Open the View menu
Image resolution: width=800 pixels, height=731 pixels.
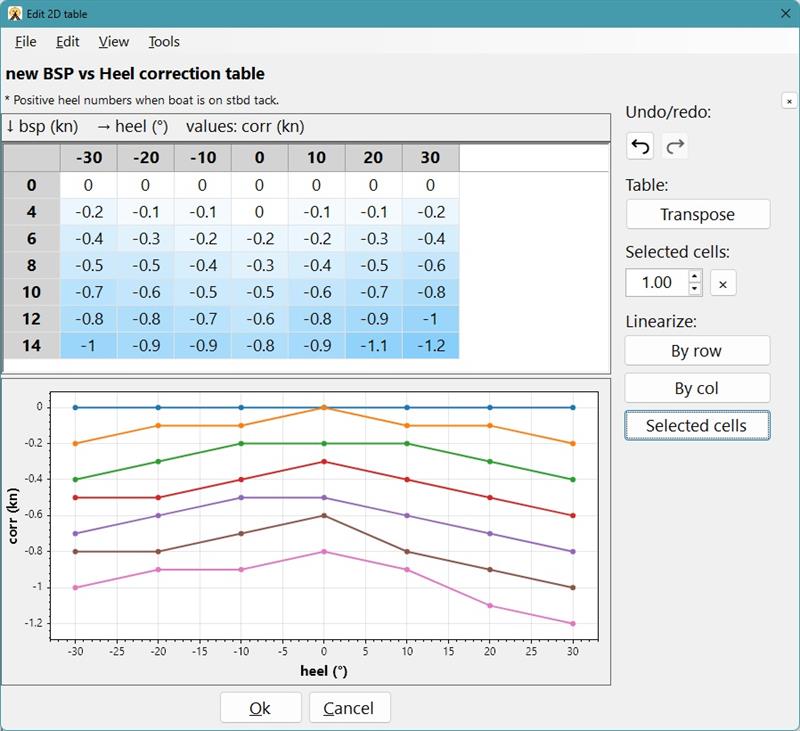[113, 42]
